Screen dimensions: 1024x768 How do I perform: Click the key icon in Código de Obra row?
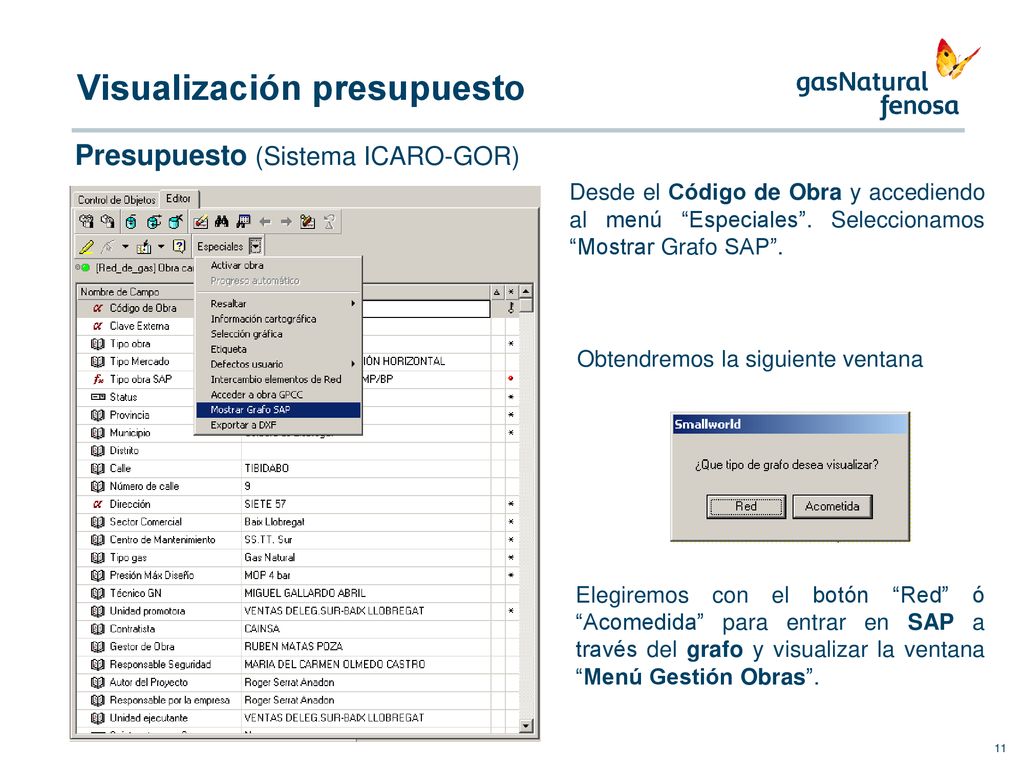tap(511, 308)
